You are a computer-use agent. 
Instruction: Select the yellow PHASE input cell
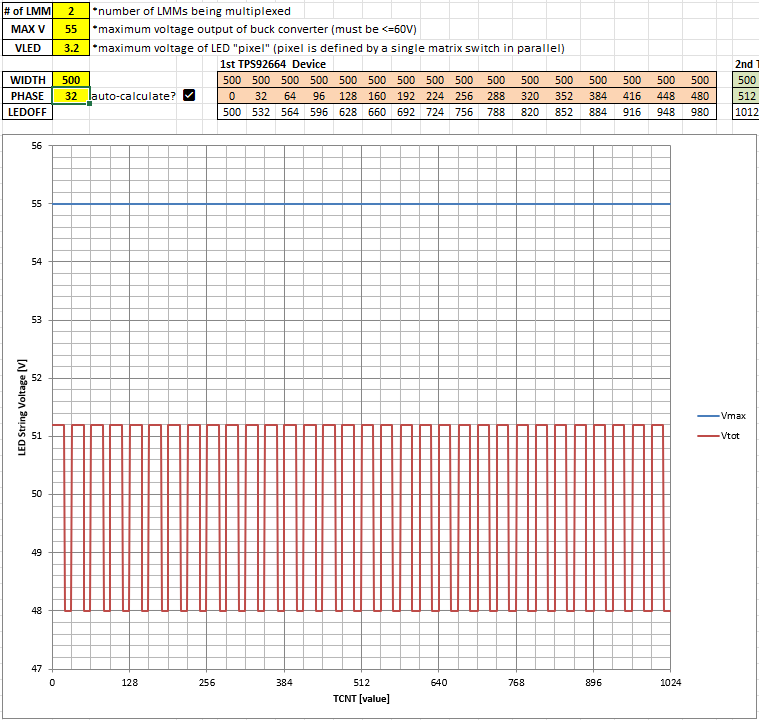pyautogui.click(x=71, y=96)
